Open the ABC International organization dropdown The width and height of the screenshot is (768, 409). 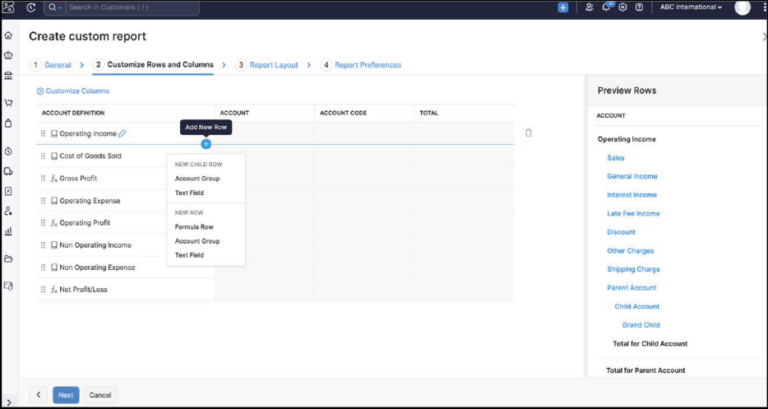pos(691,7)
